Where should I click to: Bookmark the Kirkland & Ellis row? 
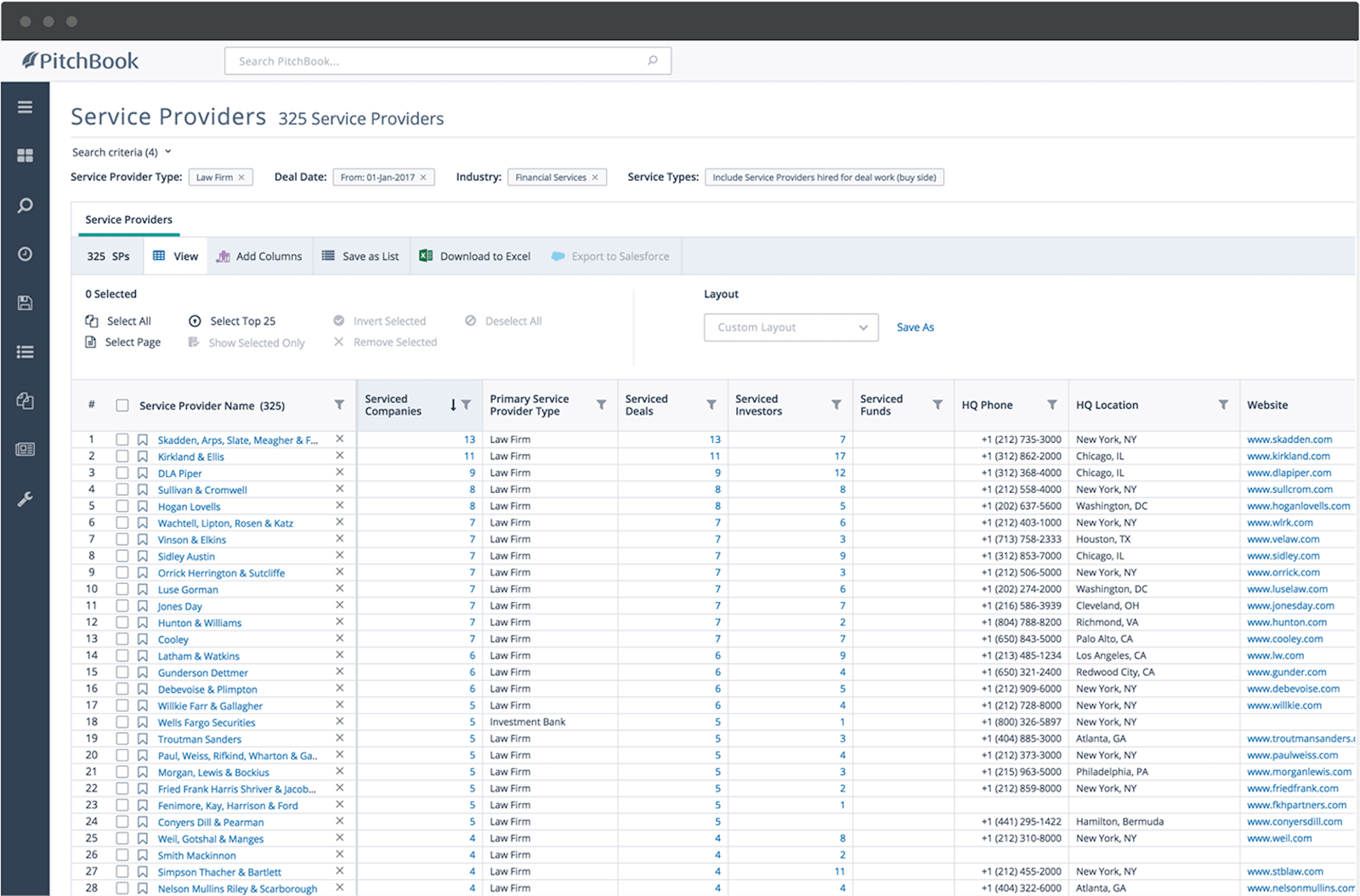coord(143,457)
